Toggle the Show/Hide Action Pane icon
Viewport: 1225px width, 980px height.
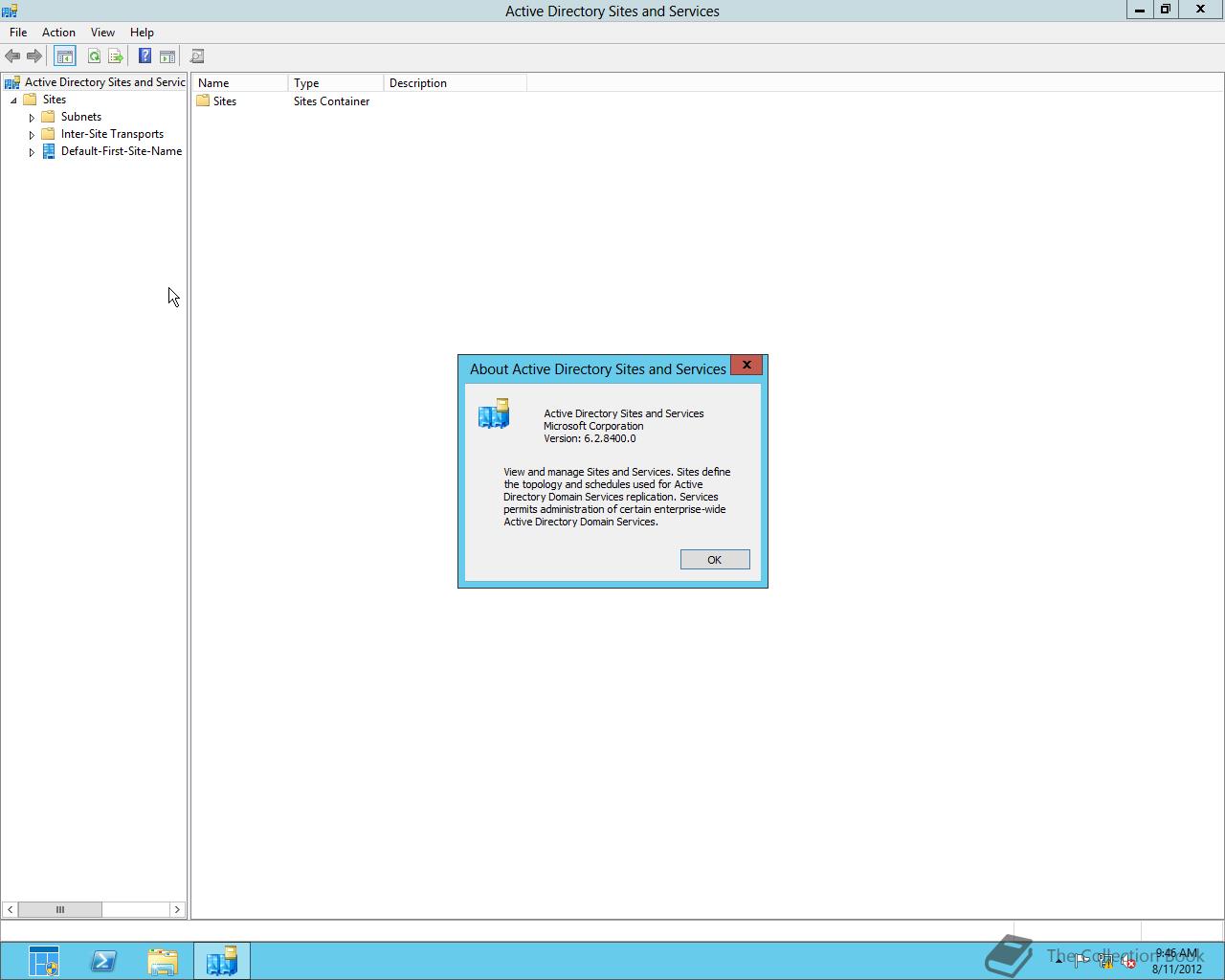tap(167, 56)
